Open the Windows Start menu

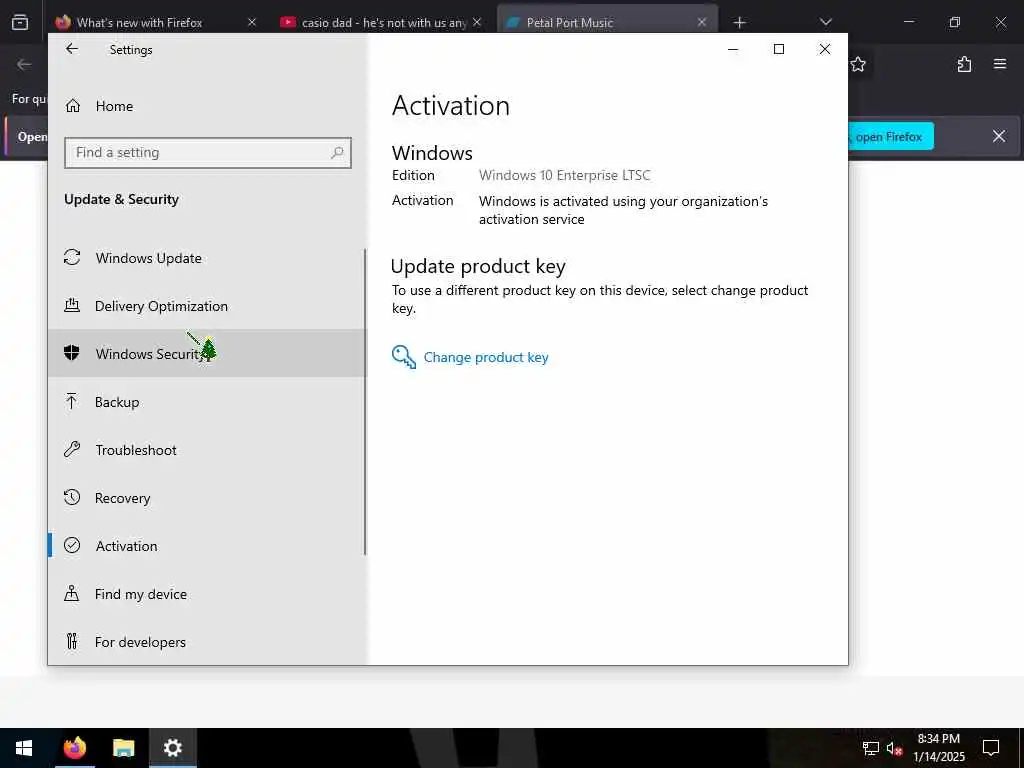[x=24, y=748]
